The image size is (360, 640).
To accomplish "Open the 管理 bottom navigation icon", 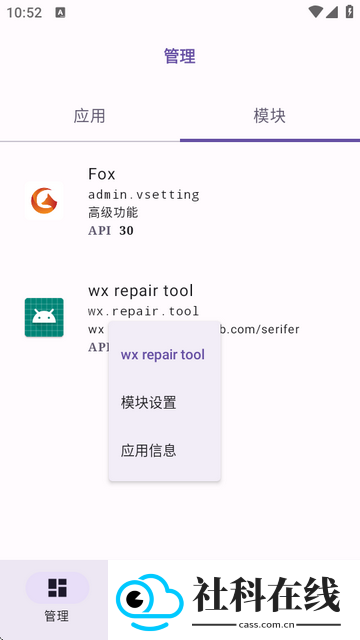I will tap(57, 588).
